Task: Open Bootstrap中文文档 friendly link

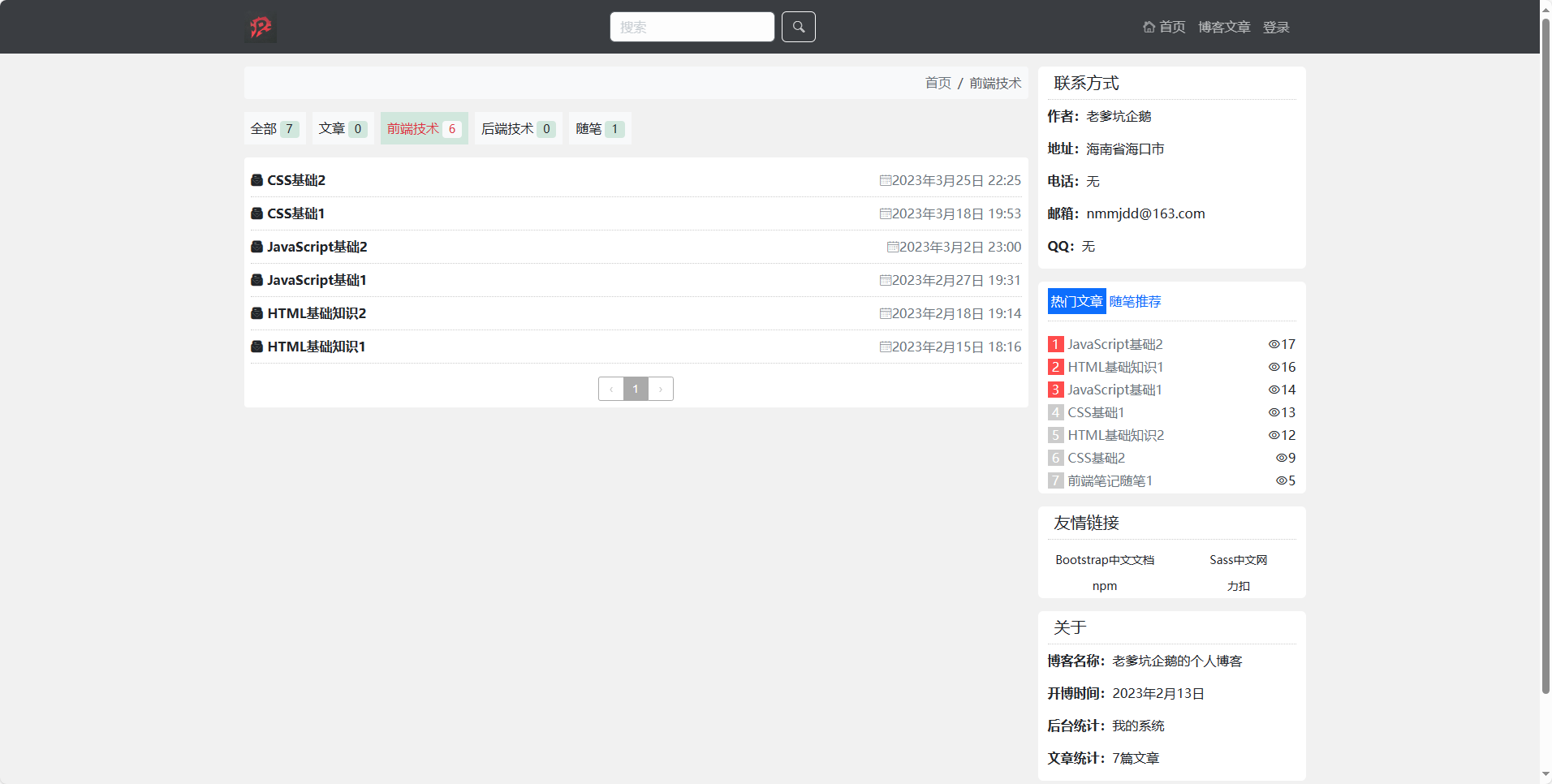Action: 1105,560
